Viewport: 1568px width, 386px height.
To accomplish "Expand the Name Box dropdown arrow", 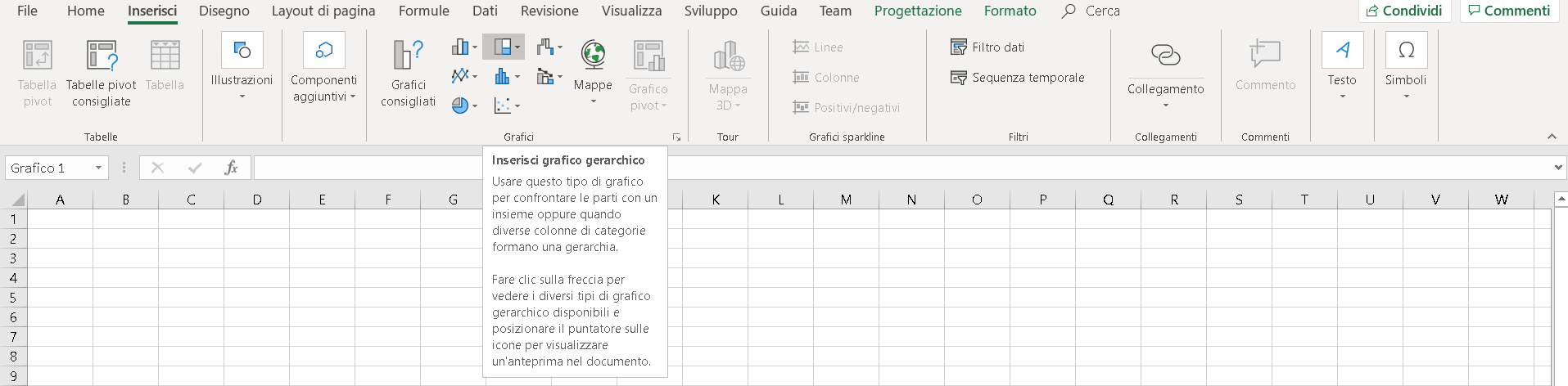I will pyautogui.click(x=98, y=168).
